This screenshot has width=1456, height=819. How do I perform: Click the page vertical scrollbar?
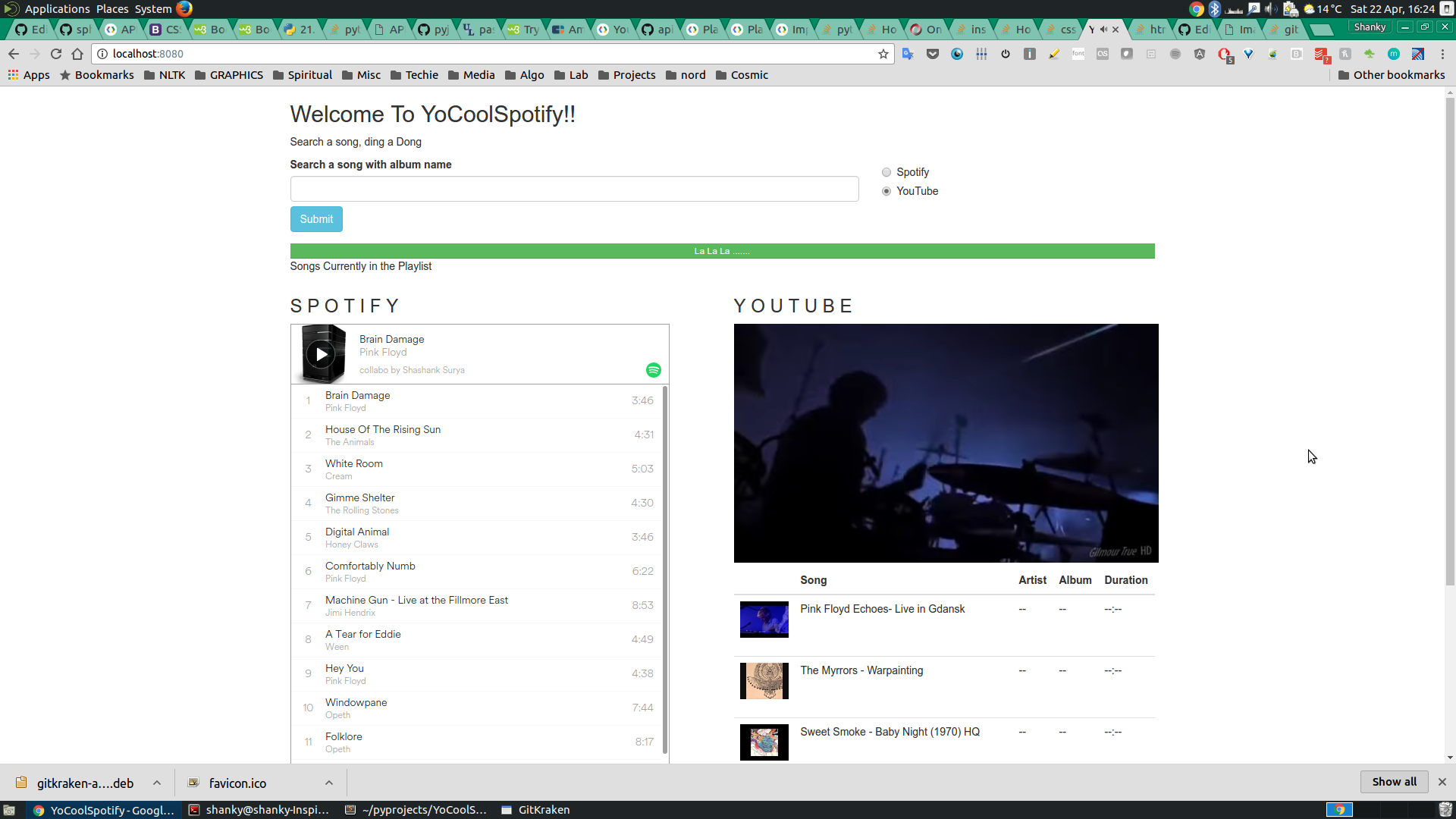[x=1450, y=341]
